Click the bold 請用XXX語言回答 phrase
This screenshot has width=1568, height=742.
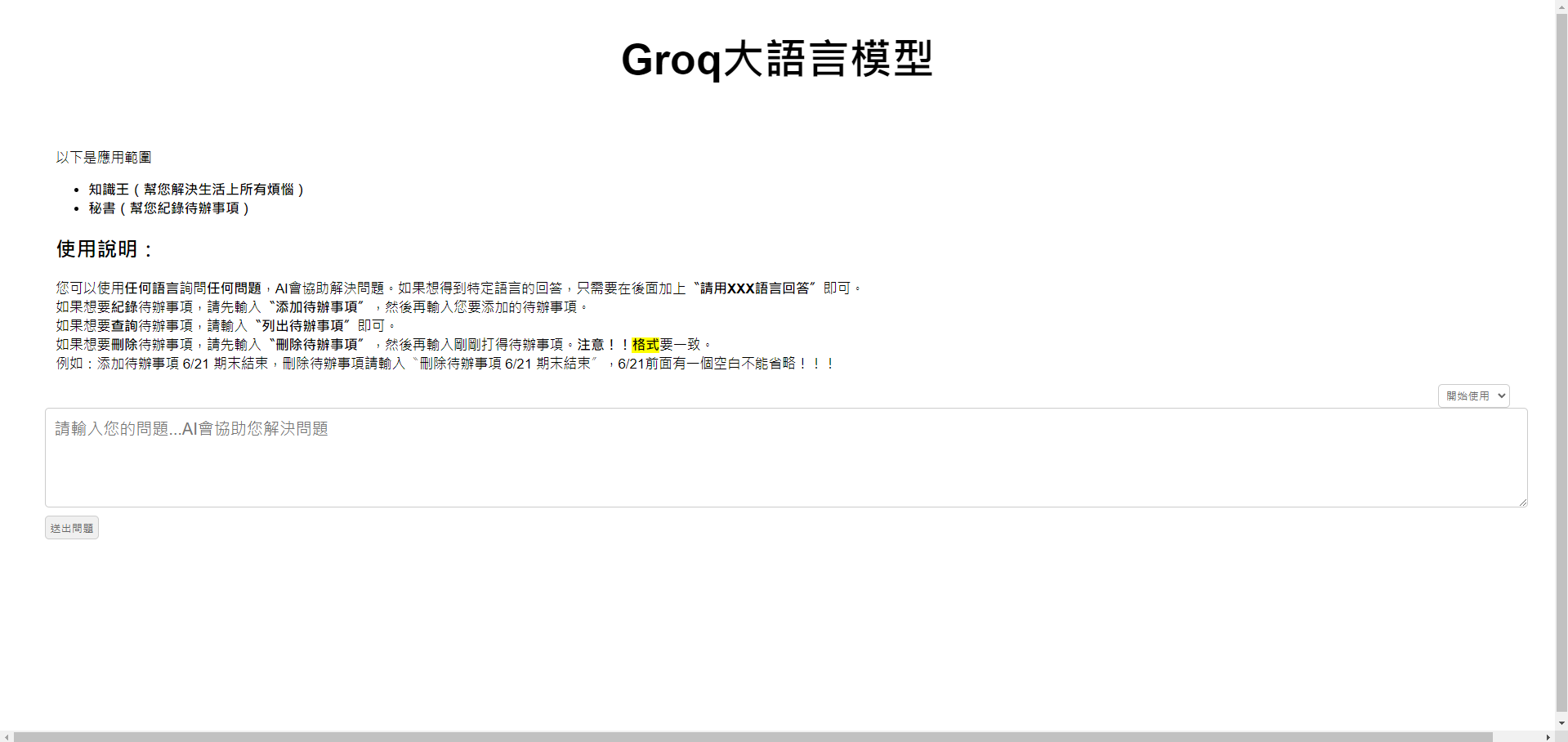[755, 288]
